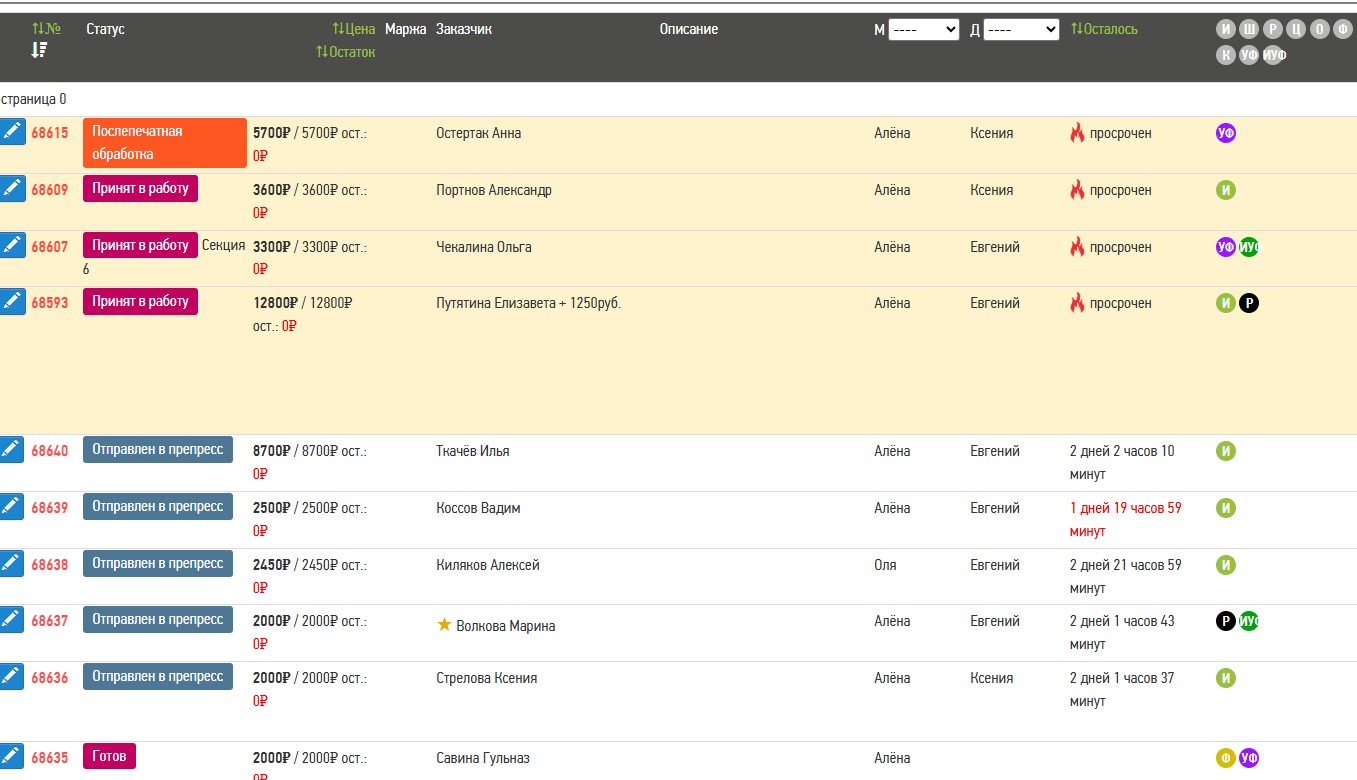Click the edit pencil for order 68615
This screenshot has height=780, width=1357.
[12, 131]
